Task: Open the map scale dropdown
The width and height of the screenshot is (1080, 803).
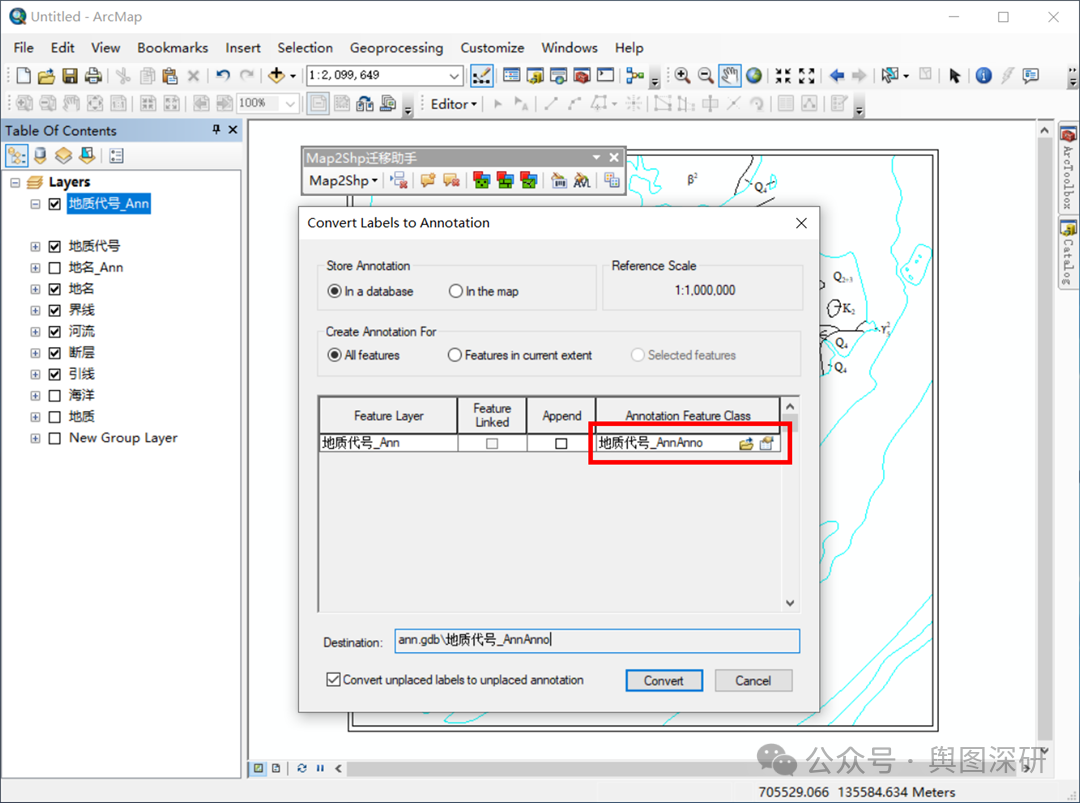Action: pos(454,76)
